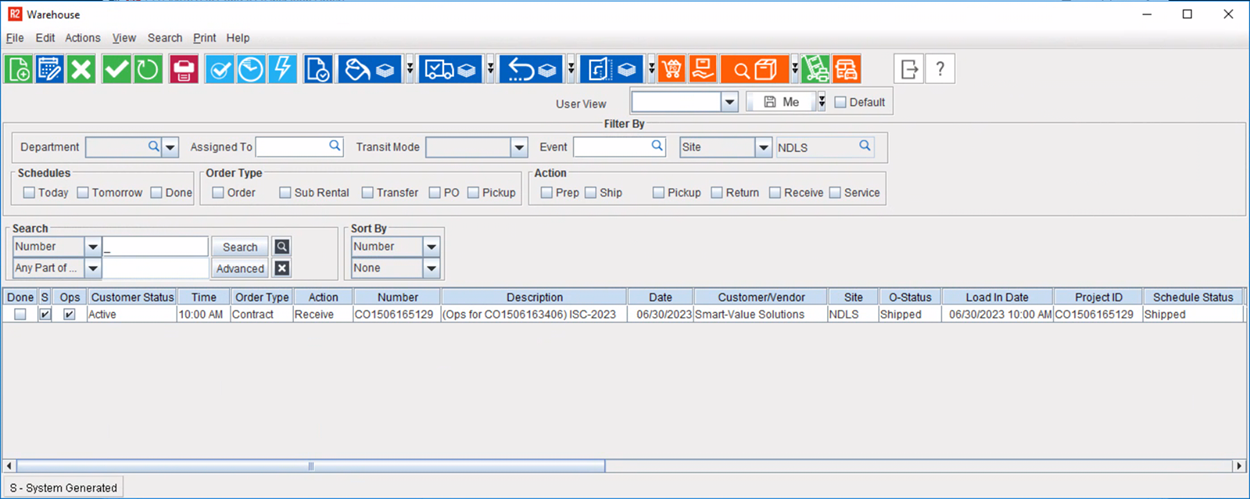
Task: Open the Site filter dropdown
Action: [762, 147]
